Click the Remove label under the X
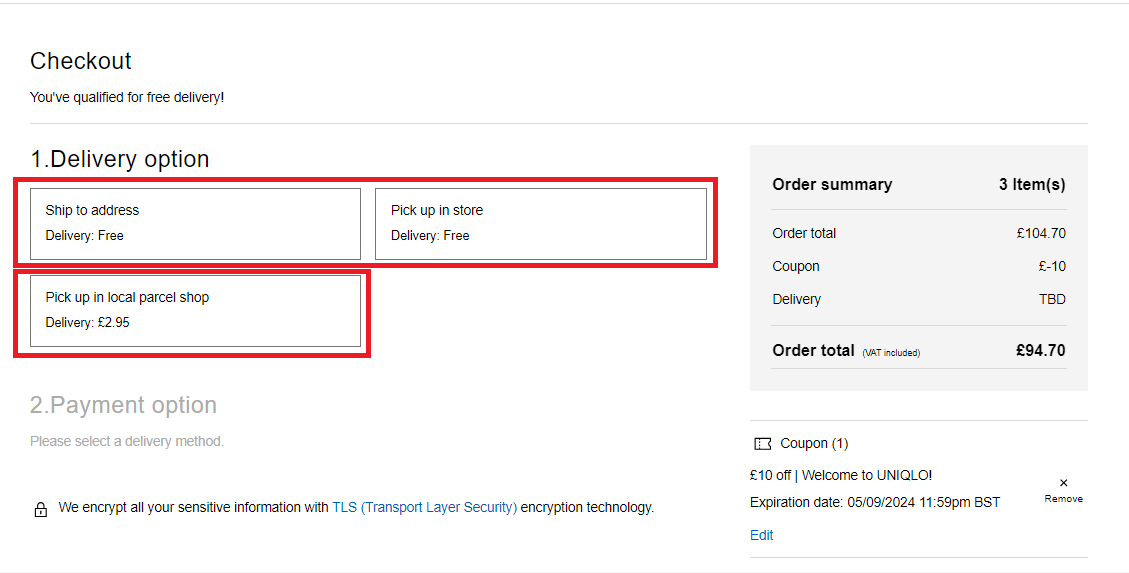This screenshot has height=573, width=1129. click(1063, 498)
